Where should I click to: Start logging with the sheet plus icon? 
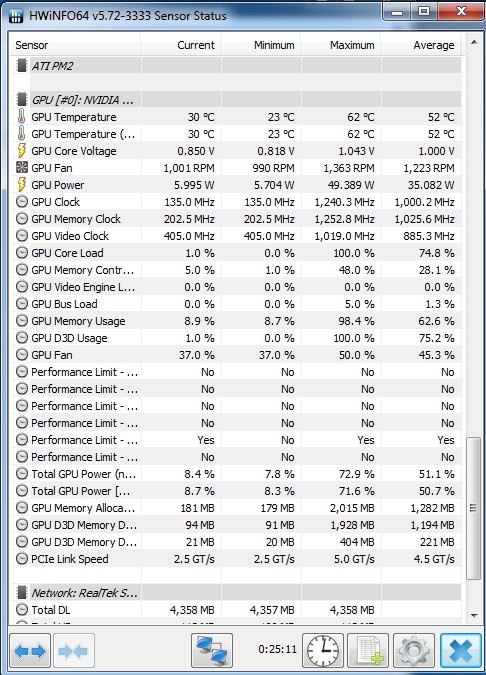(x=368, y=651)
